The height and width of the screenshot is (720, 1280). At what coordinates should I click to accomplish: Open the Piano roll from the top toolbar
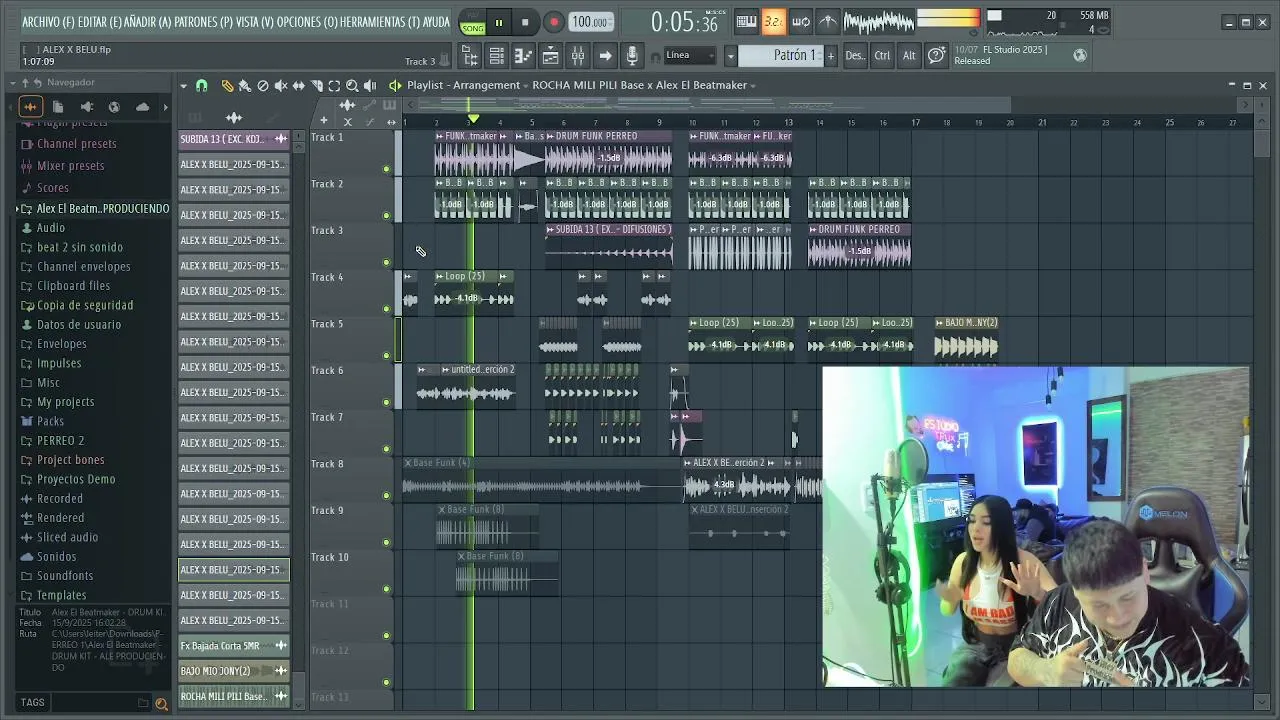[x=523, y=56]
